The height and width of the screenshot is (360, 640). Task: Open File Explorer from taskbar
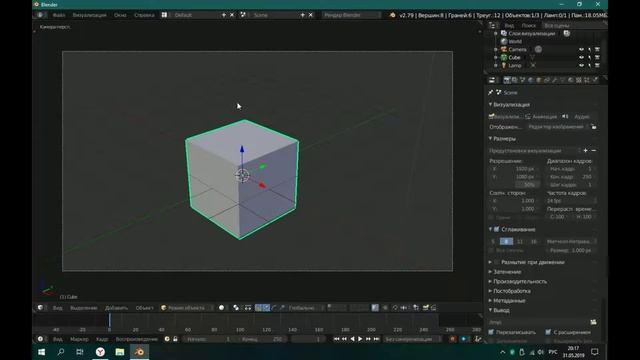pyautogui.click(x=120, y=351)
